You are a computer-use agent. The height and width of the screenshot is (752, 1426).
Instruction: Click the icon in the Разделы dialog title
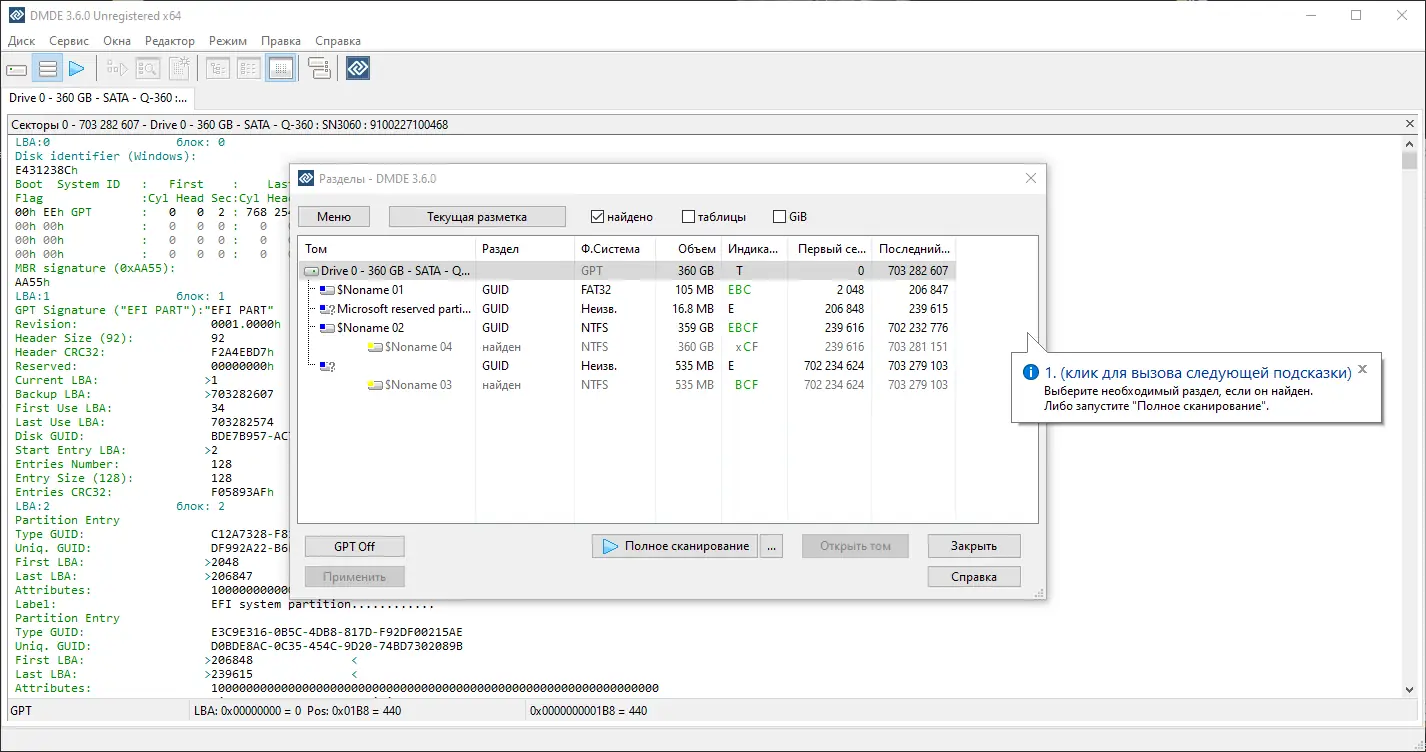tap(305, 179)
